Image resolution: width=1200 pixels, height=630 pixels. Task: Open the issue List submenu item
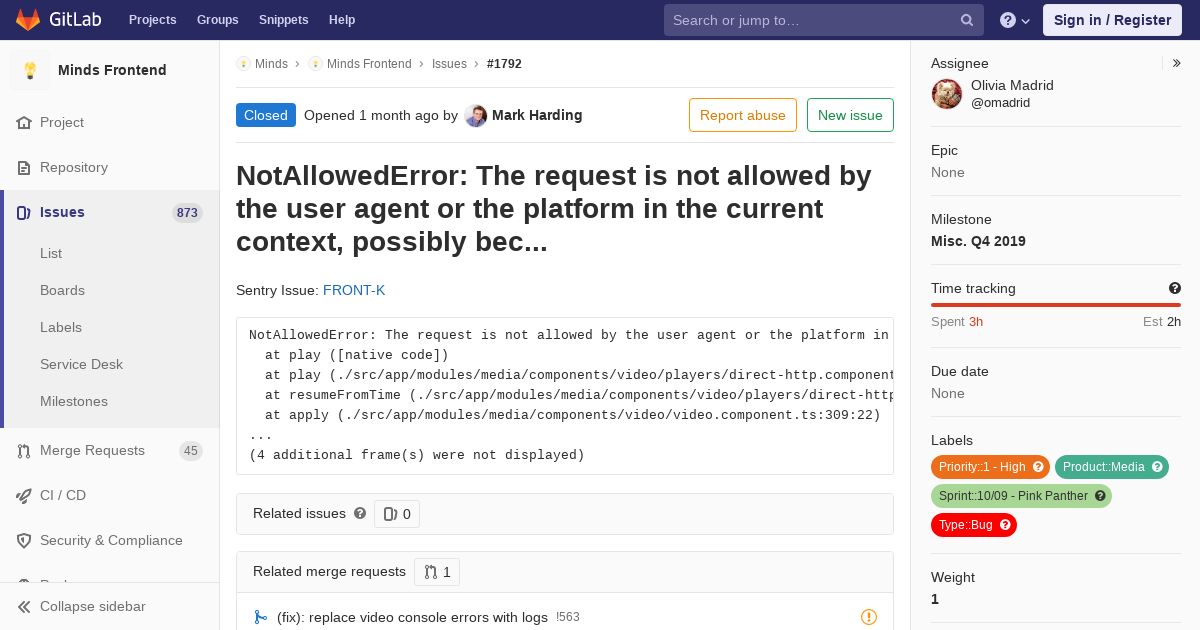pos(51,253)
